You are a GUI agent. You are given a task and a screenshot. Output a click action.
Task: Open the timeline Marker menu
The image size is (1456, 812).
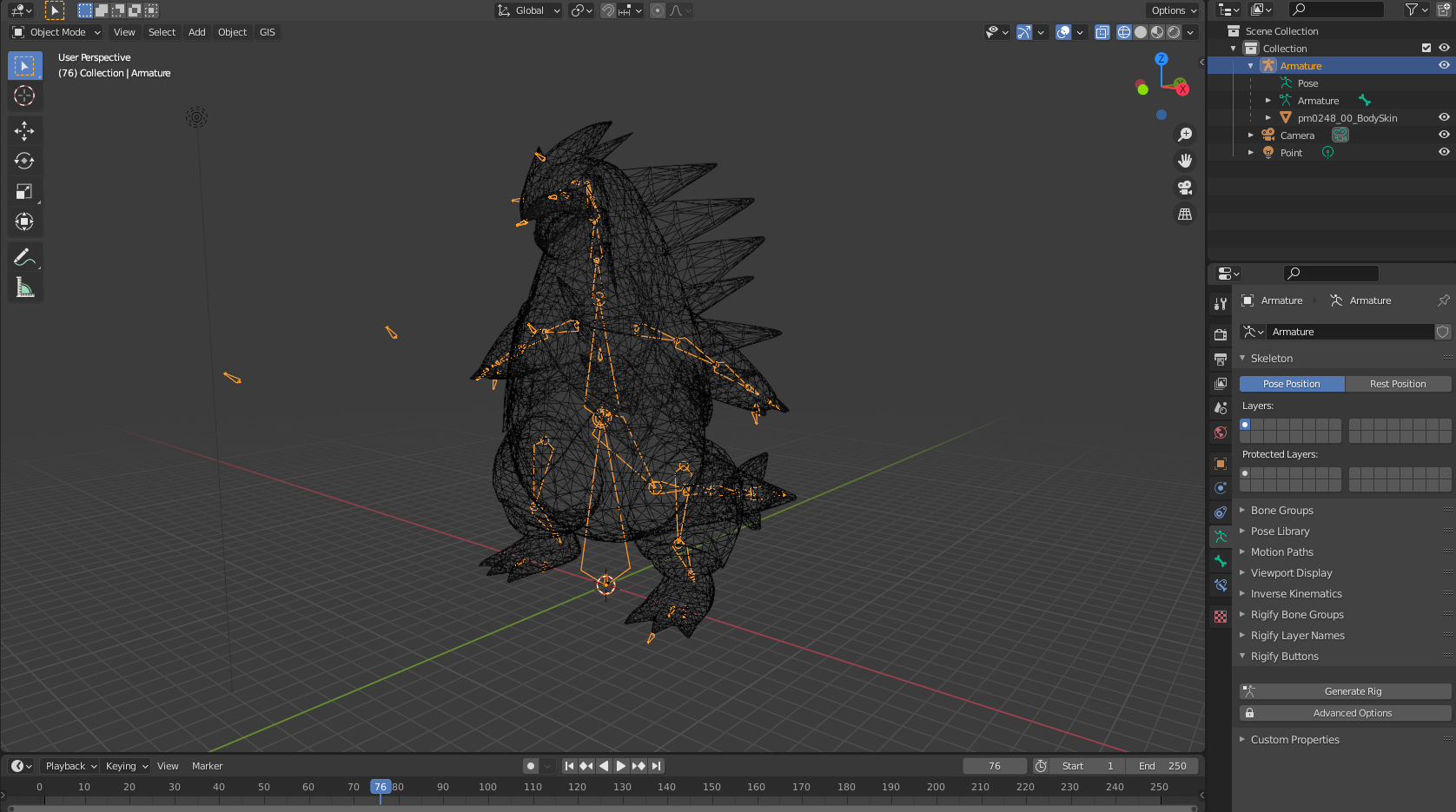pyautogui.click(x=207, y=766)
